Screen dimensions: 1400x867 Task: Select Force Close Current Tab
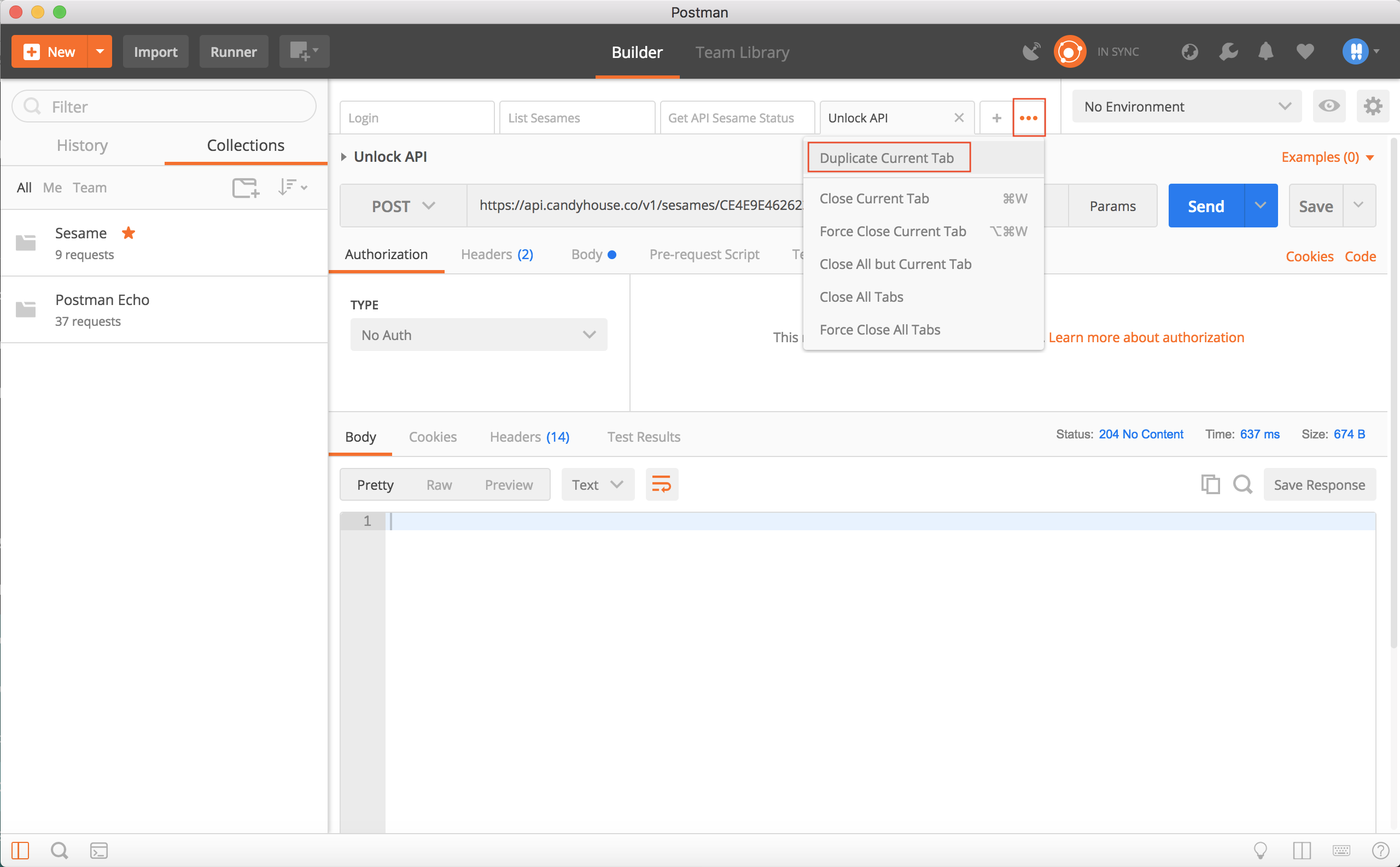point(923,231)
